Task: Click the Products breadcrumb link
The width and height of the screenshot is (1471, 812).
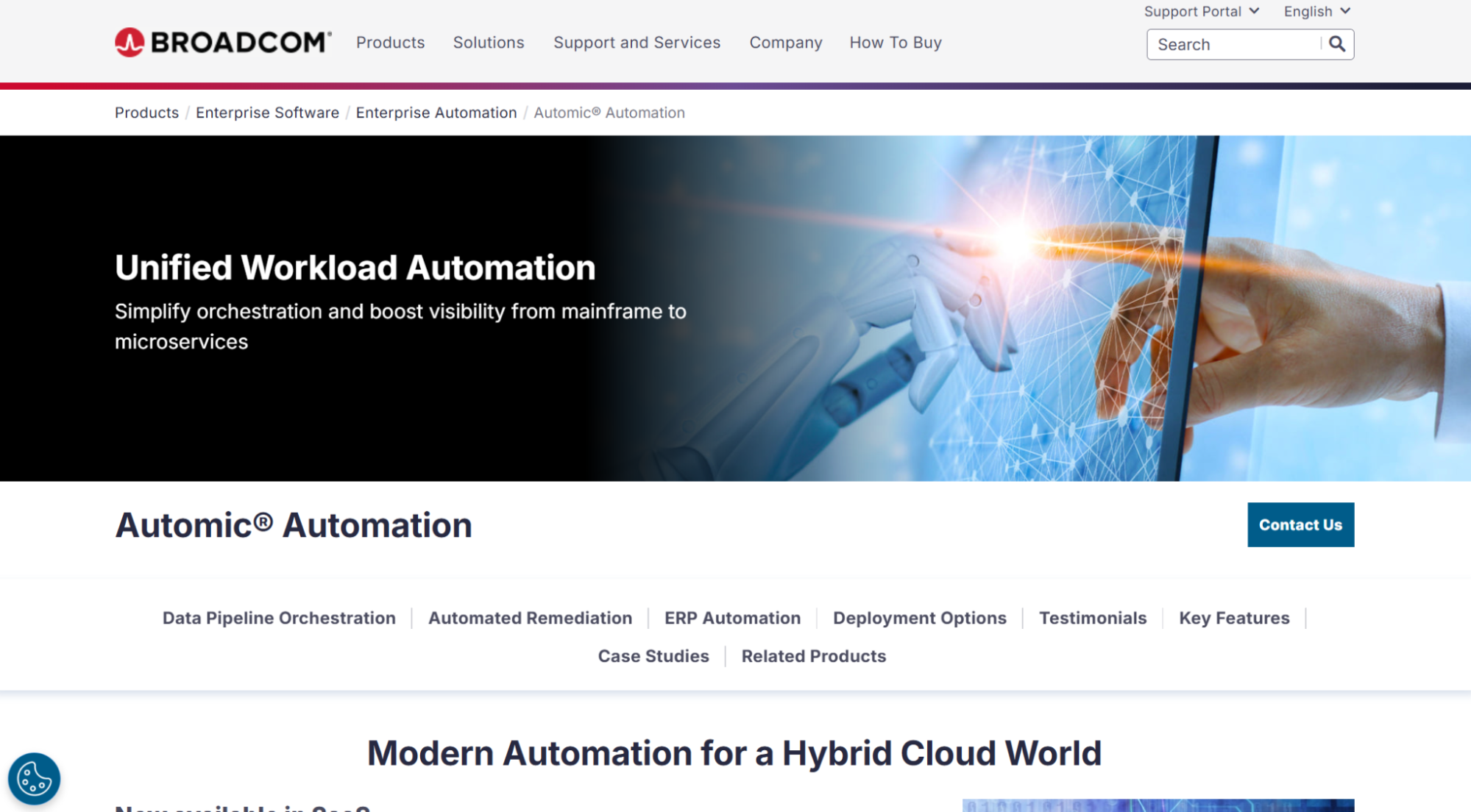Action: (x=146, y=113)
